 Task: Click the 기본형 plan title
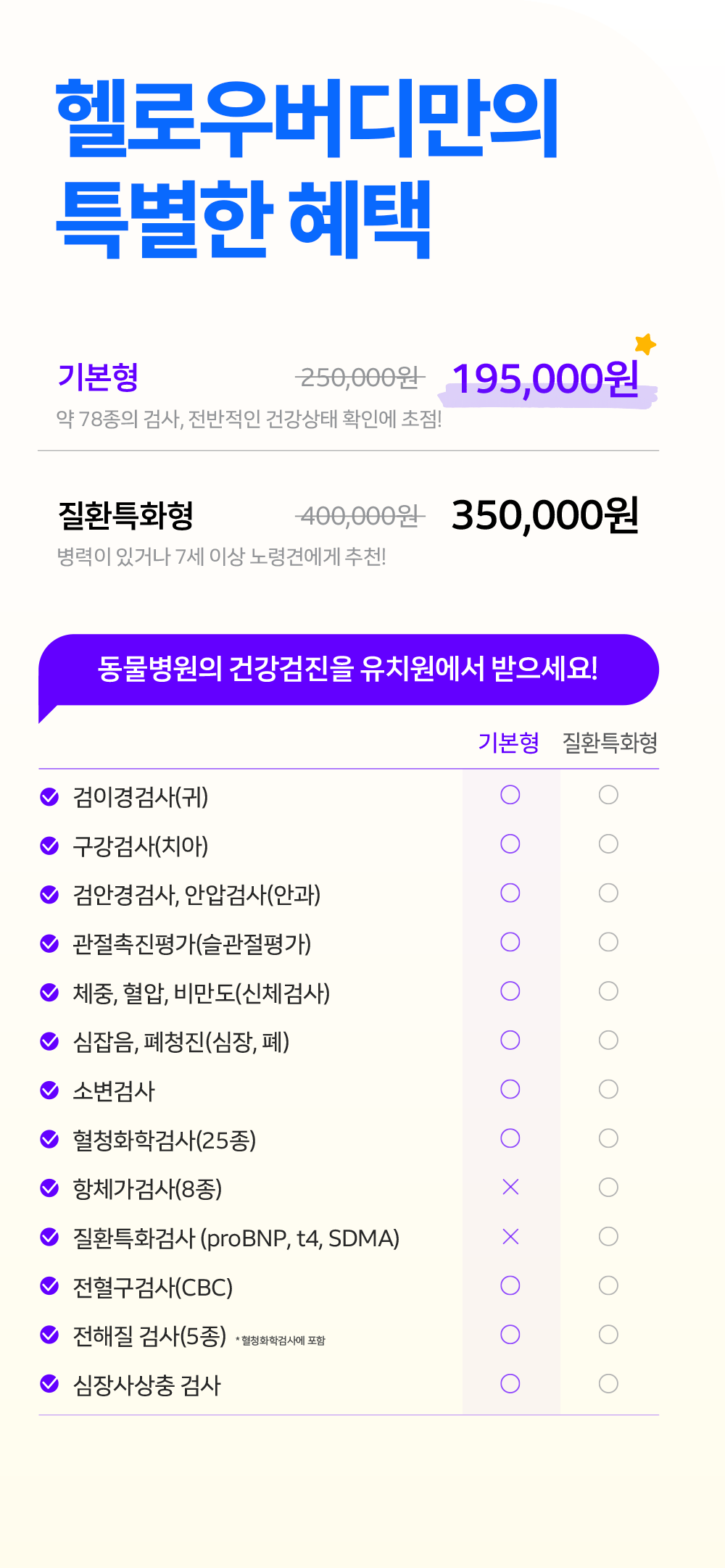(98, 377)
